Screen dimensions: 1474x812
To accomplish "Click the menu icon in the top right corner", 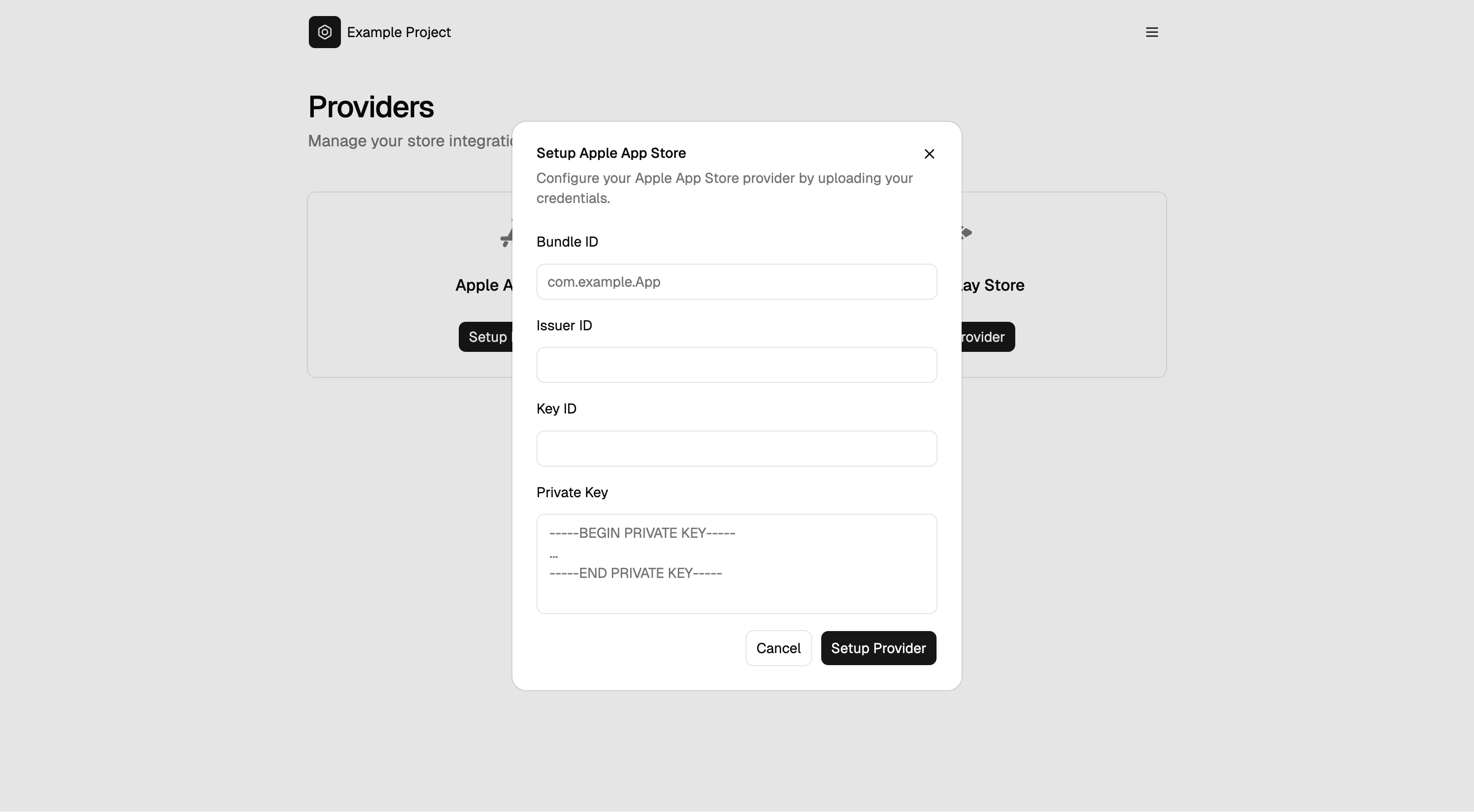I will (x=1153, y=32).
